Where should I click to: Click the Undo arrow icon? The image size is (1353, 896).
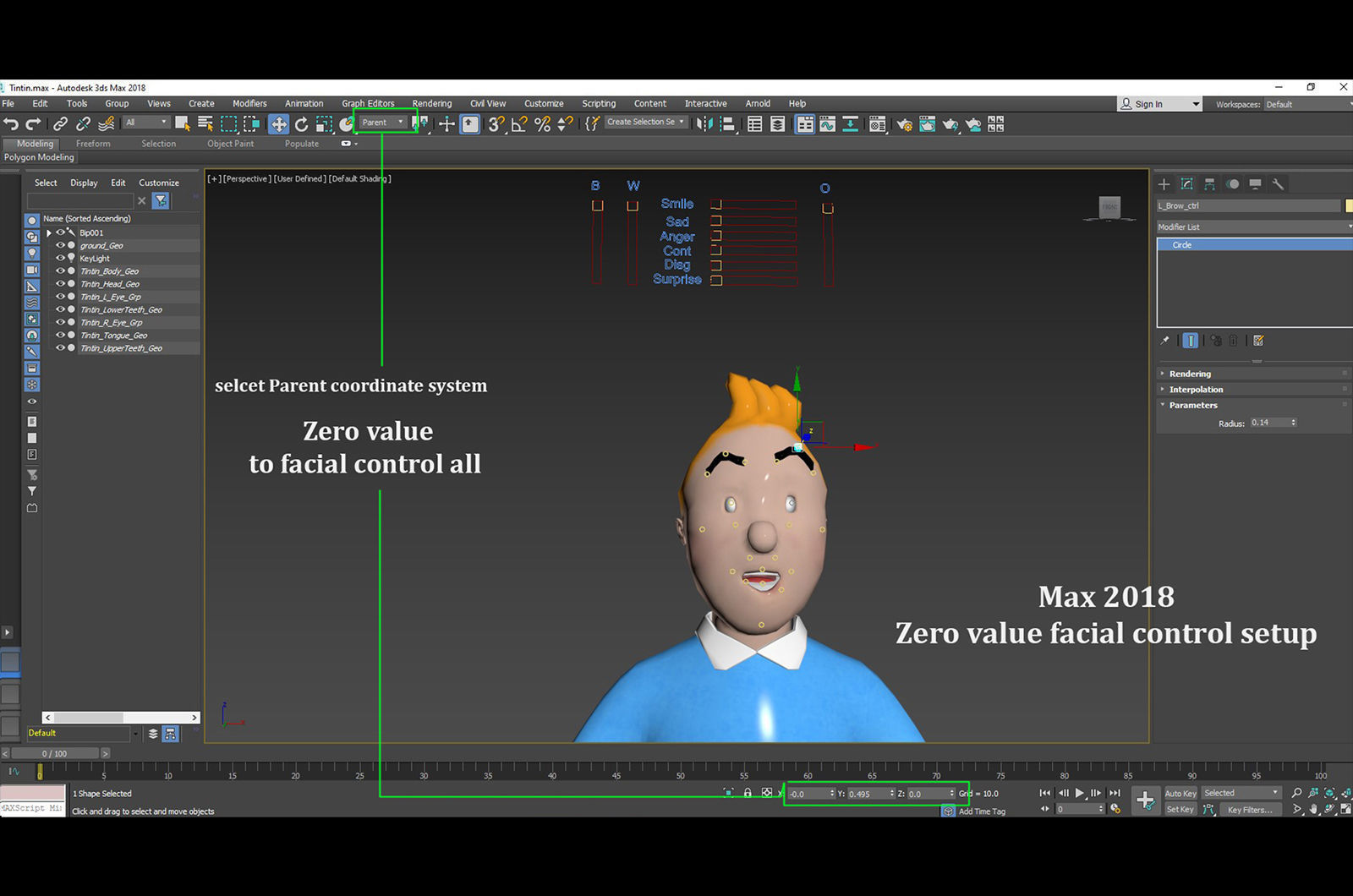(x=11, y=124)
